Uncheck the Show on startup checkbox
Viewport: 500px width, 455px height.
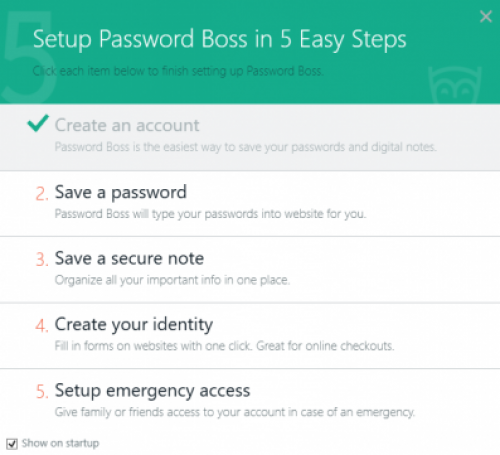[x=12, y=444]
